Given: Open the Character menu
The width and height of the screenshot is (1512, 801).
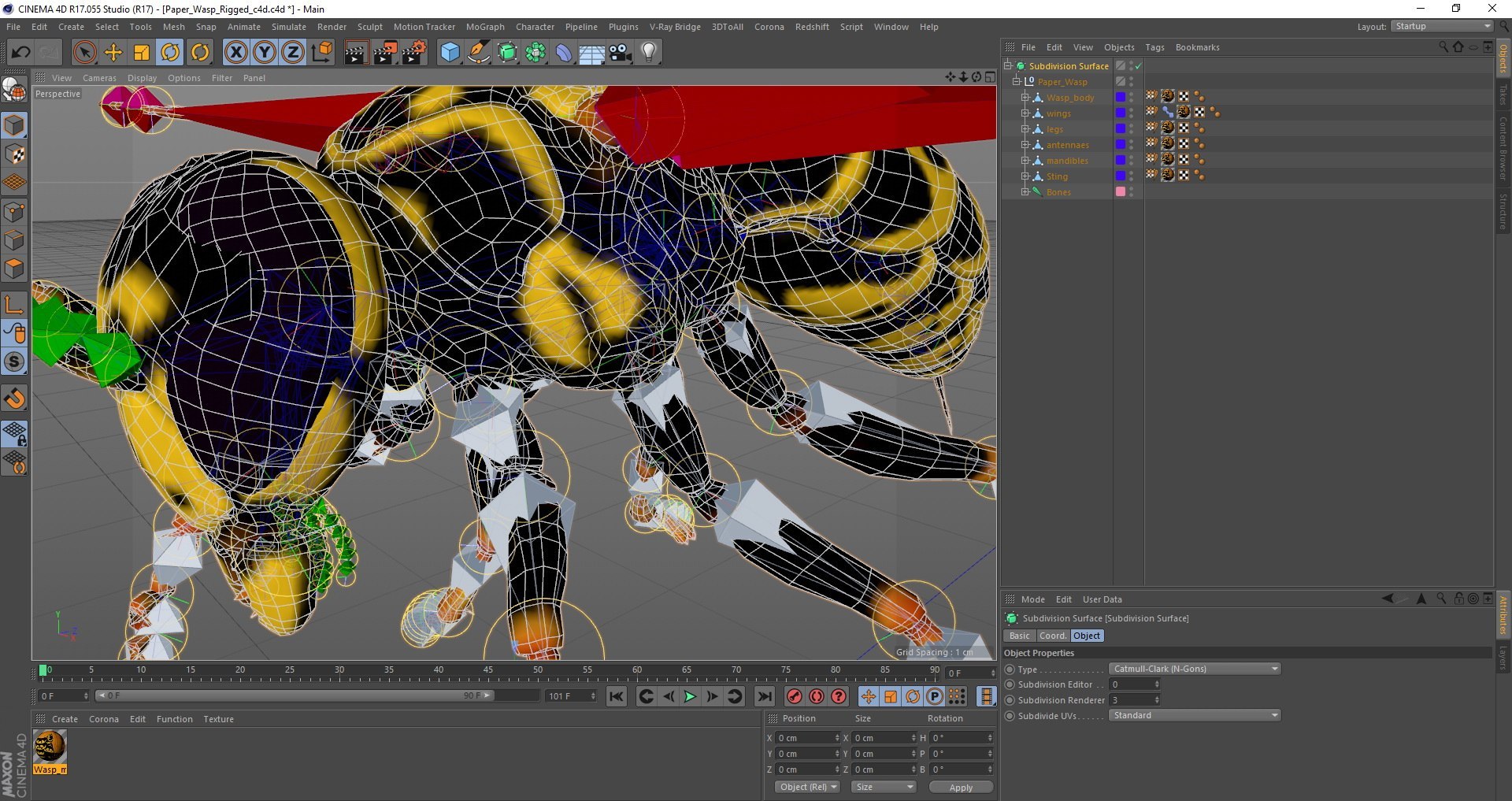Looking at the screenshot, I should [535, 27].
